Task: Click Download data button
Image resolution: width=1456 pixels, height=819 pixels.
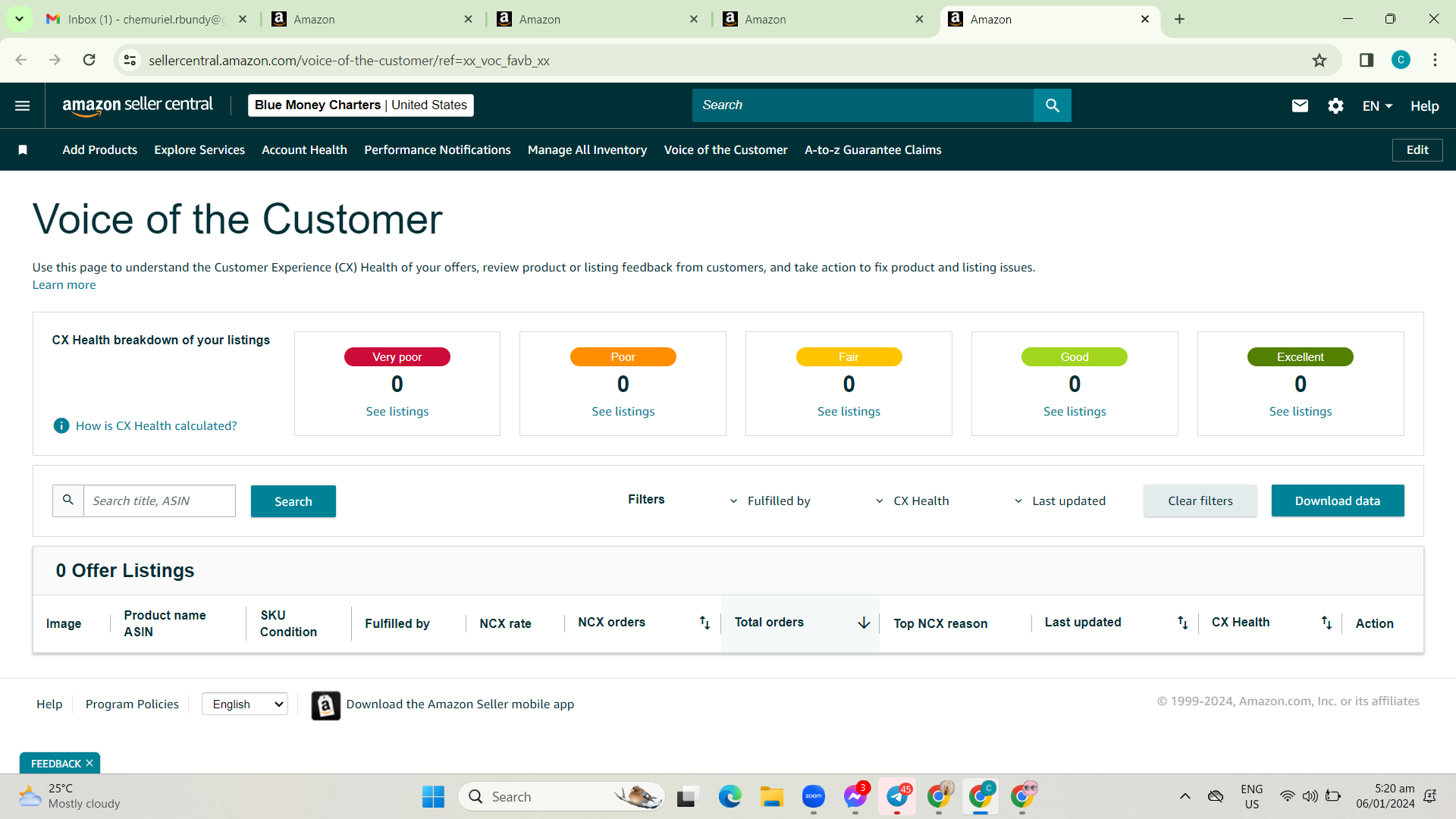Action: 1338,501
